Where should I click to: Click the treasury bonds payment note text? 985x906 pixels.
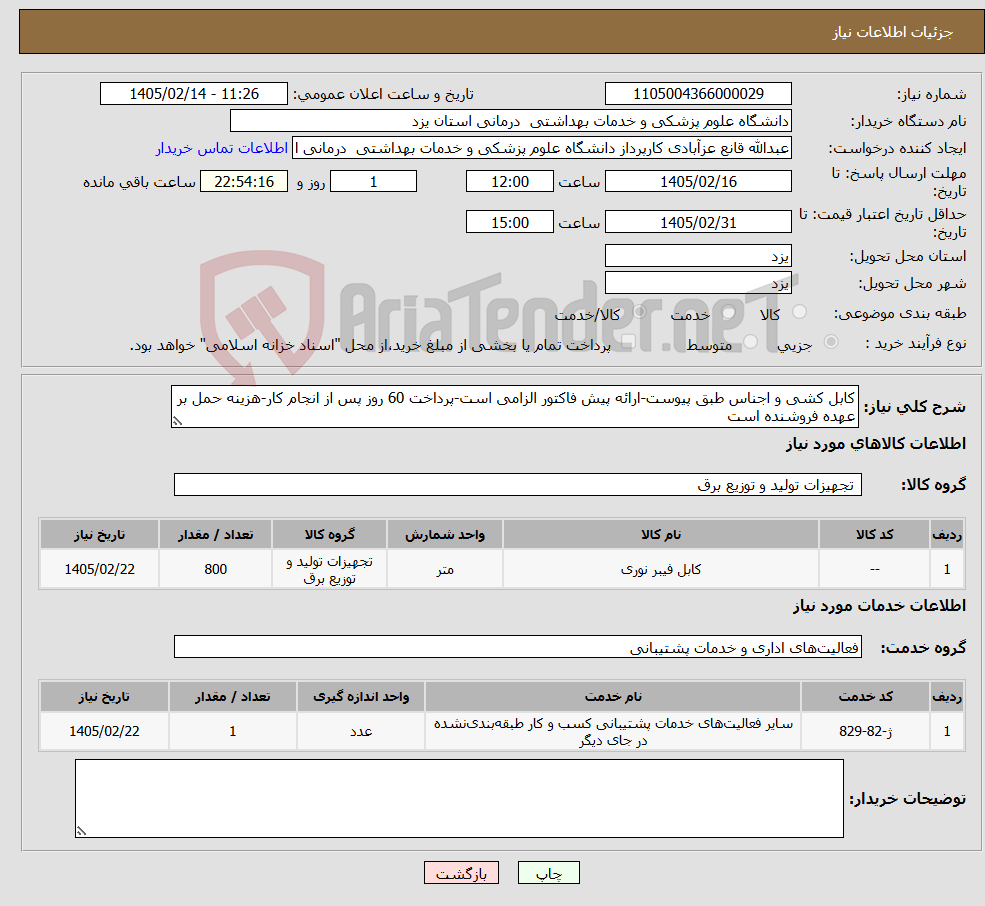370,345
